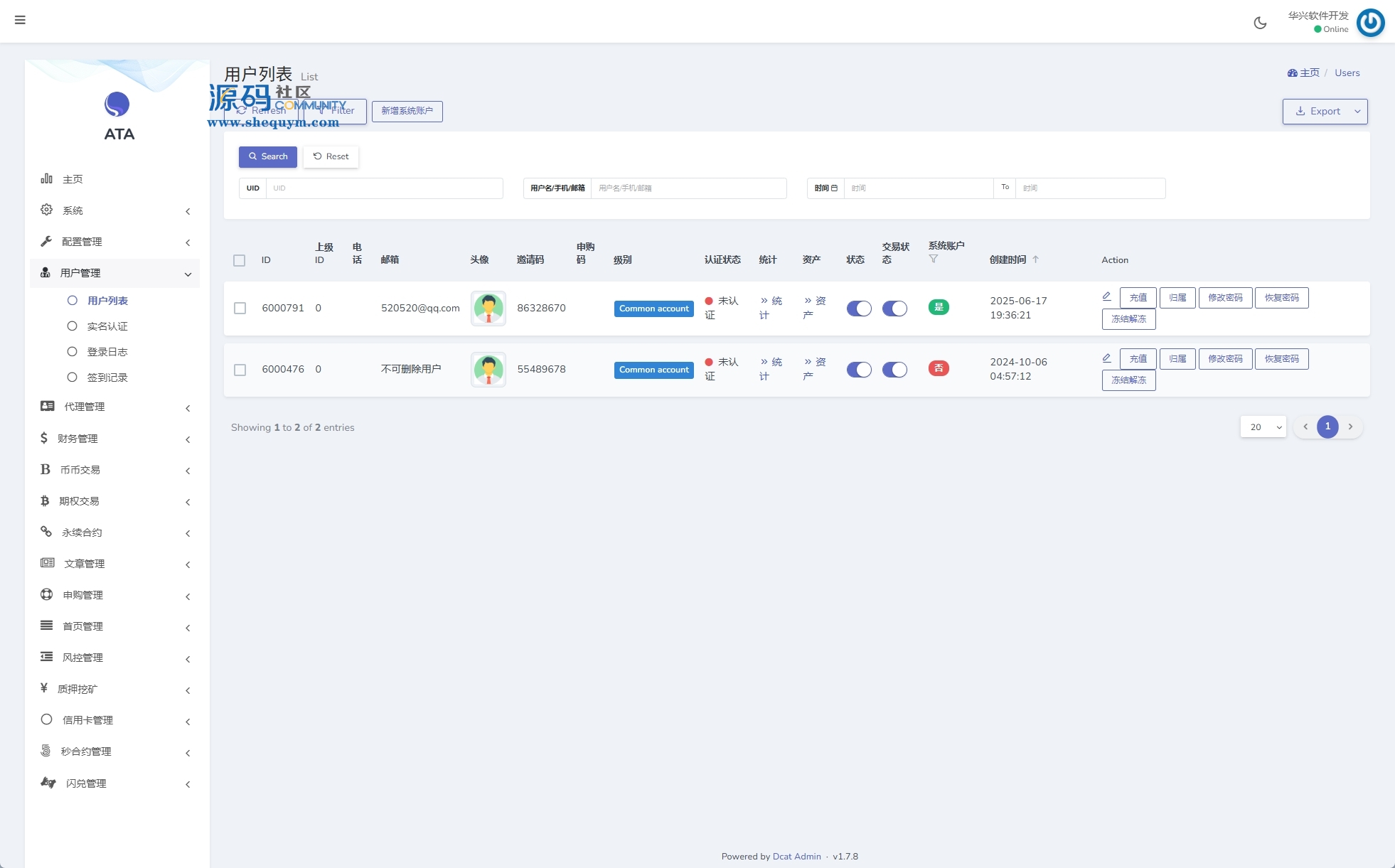1395x868 pixels.
Task: Check the row checkbox for user 6000476
Action: click(240, 370)
